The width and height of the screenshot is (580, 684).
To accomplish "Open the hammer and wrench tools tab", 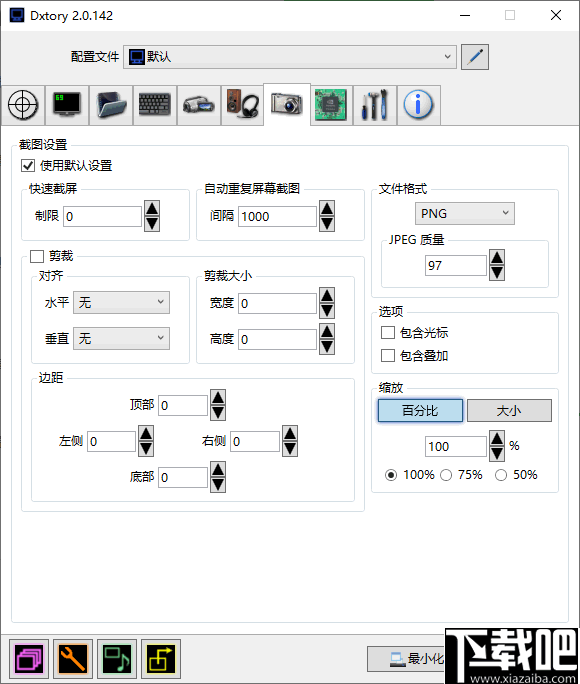I will pos(375,105).
